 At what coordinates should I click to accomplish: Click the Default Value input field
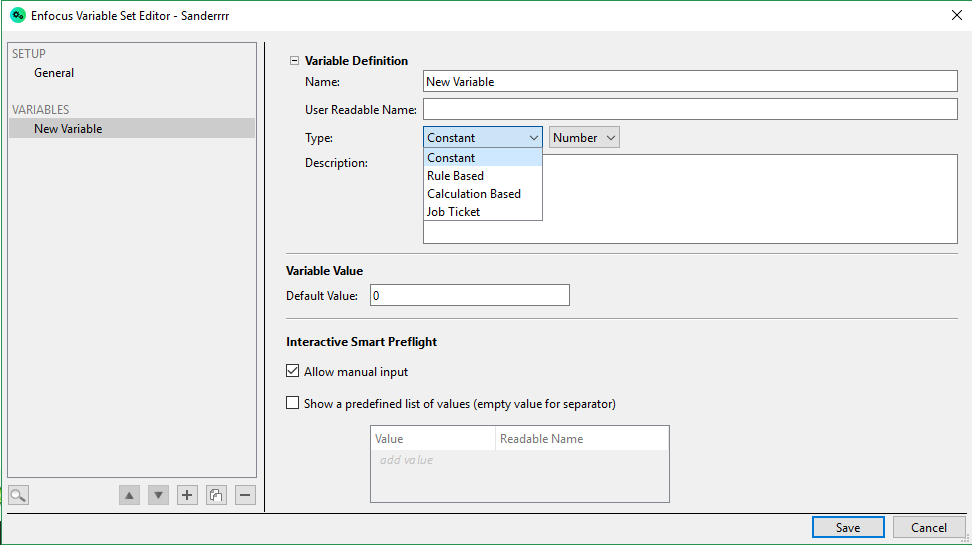click(469, 295)
